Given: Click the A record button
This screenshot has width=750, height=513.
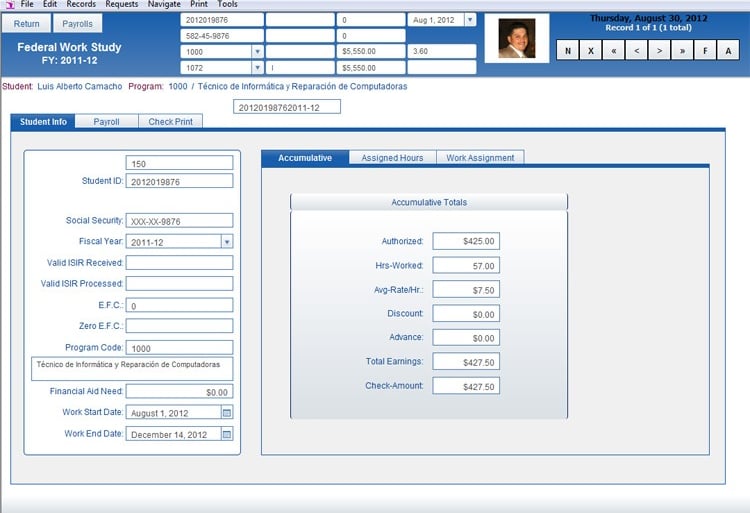Looking at the screenshot, I should pyautogui.click(x=728, y=50).
